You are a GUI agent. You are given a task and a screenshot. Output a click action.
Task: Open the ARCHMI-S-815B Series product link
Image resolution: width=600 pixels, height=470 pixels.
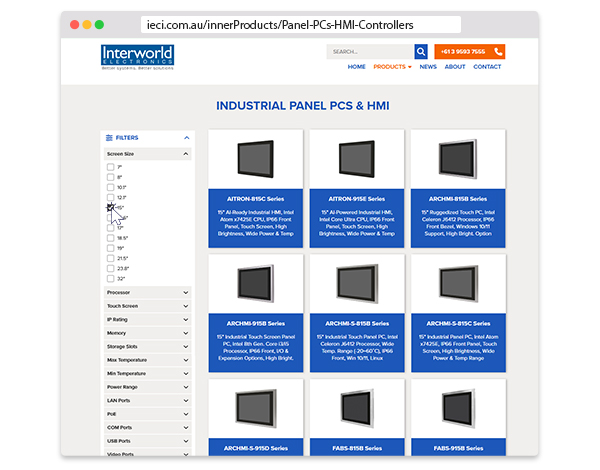(357, 324)
